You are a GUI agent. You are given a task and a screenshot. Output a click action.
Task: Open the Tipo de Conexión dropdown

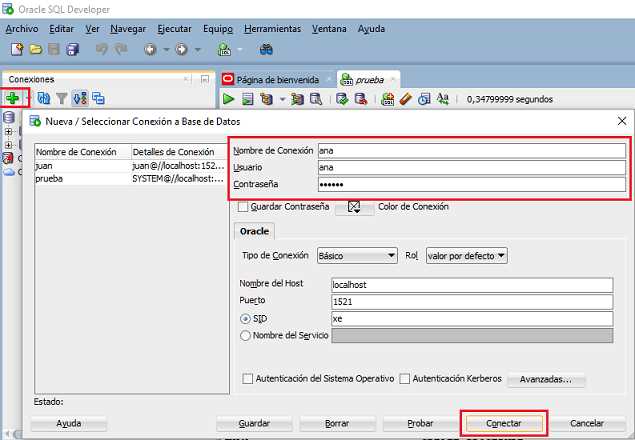click(x=357, y=256)
